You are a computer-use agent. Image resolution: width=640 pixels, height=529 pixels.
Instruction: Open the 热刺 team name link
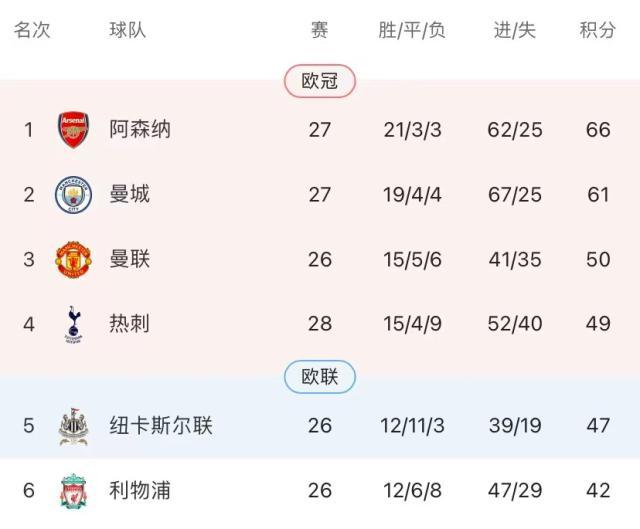click(x=130, y=323)
